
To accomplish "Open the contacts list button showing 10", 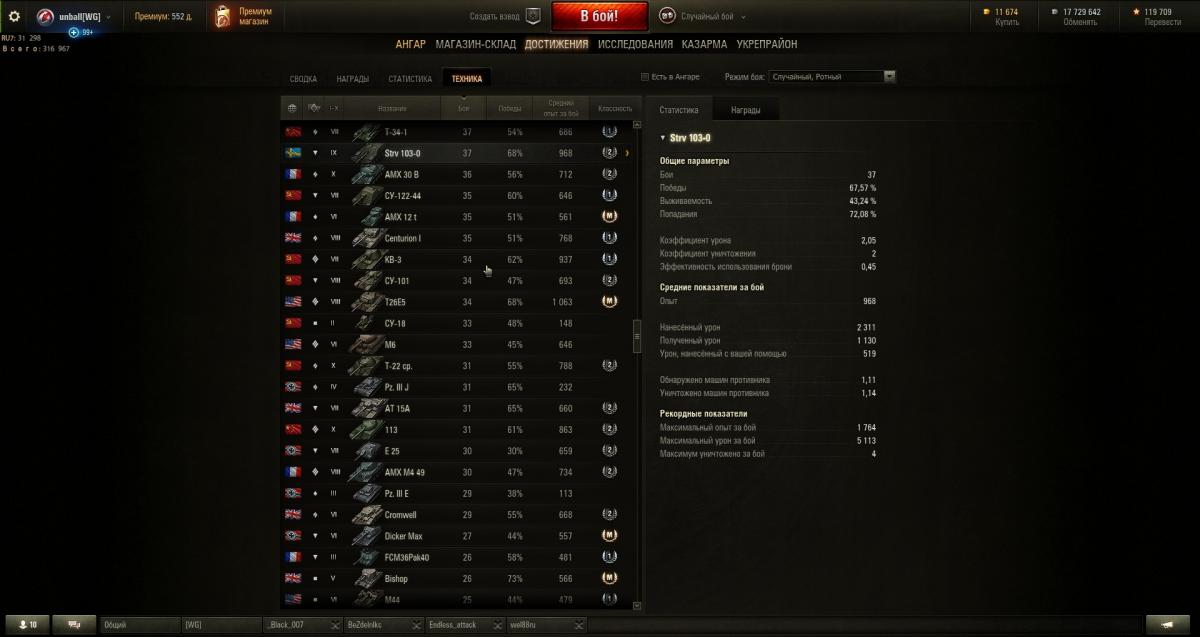I will [27, 624].
